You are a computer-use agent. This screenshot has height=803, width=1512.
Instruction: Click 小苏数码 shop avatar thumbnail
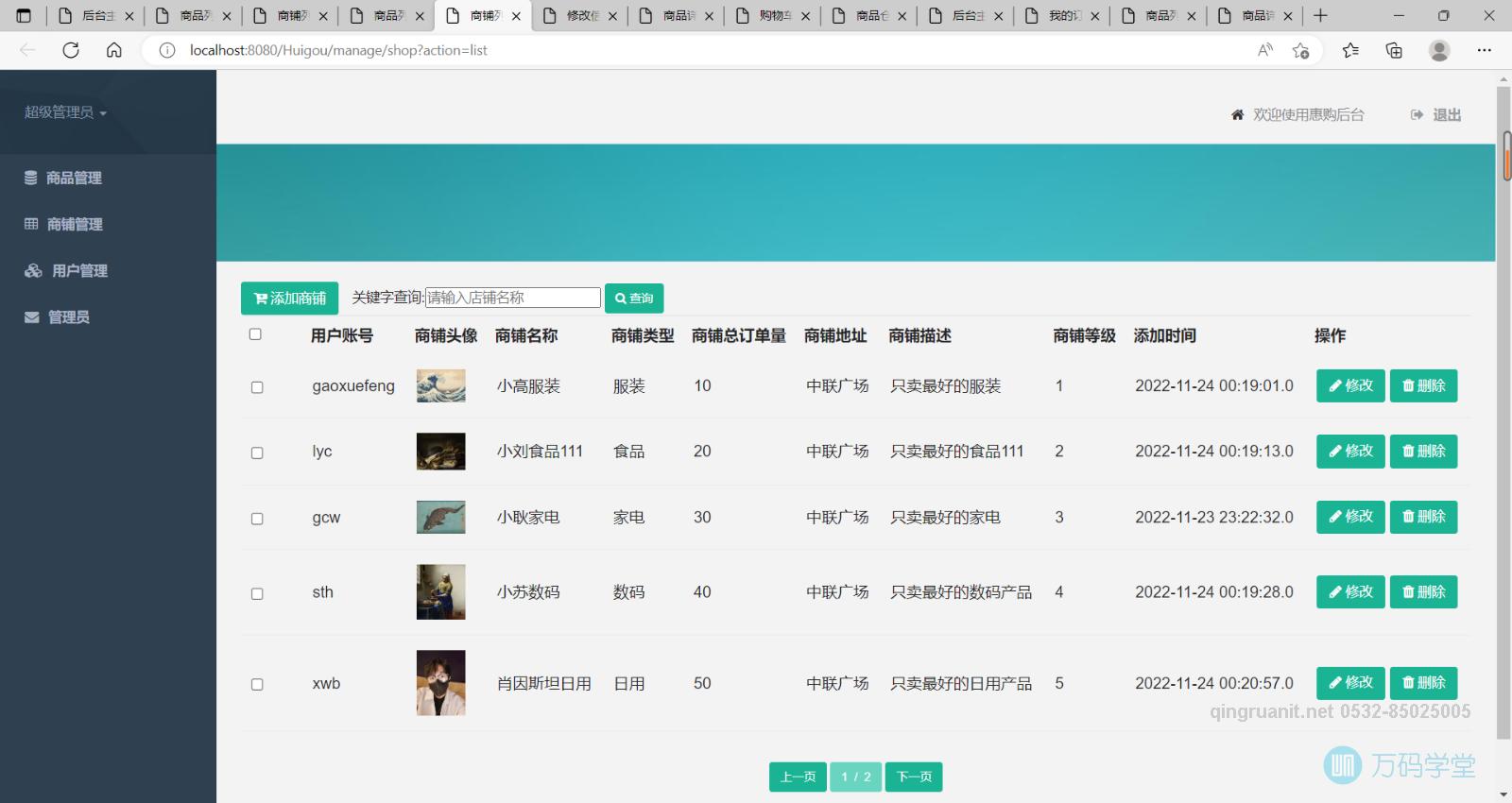(x=441, y=592)
